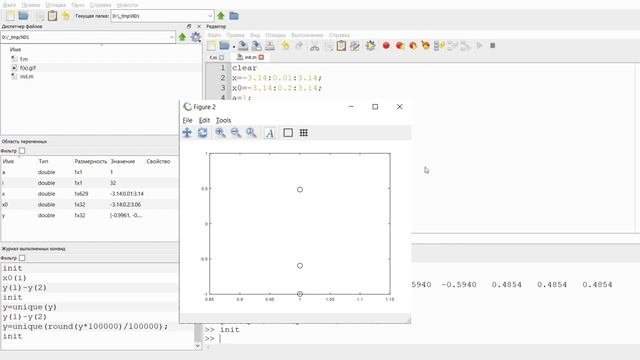The width and height of the screenshot is (640, 360).
Task: Click Значение column header in workspace
Action: point(122,162)
